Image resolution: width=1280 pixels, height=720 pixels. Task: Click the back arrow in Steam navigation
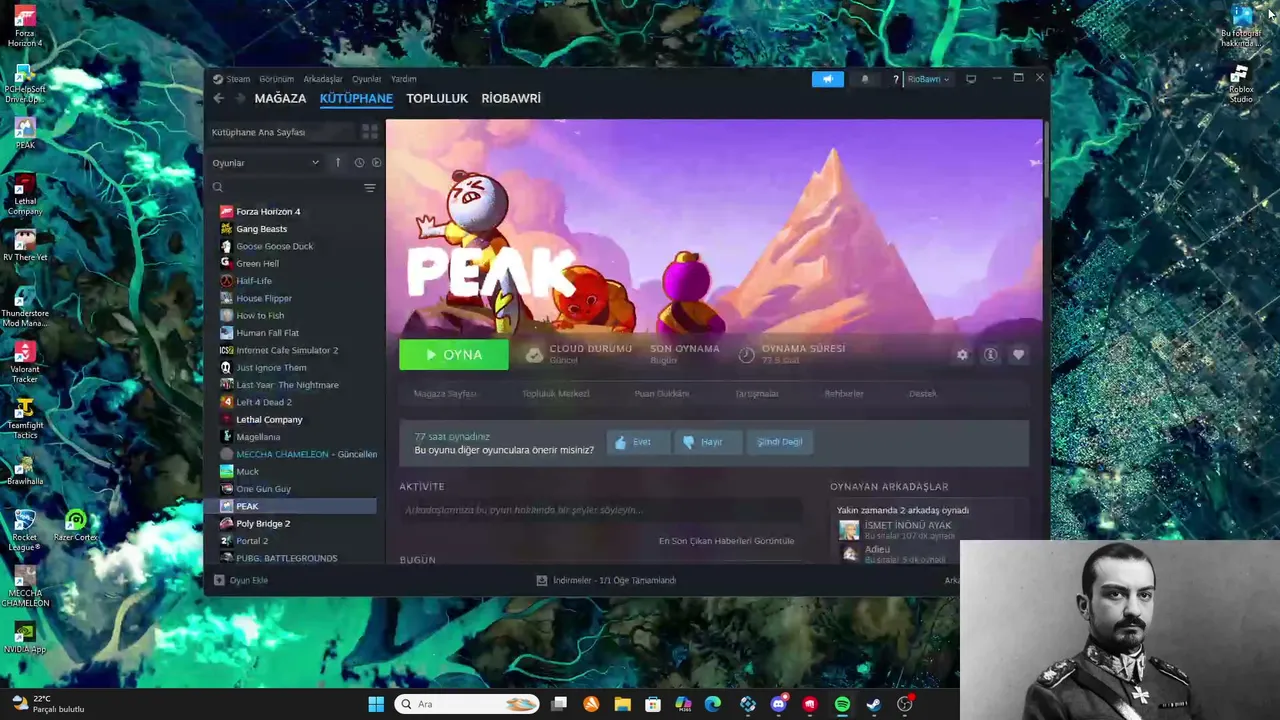tap(218, 98)
